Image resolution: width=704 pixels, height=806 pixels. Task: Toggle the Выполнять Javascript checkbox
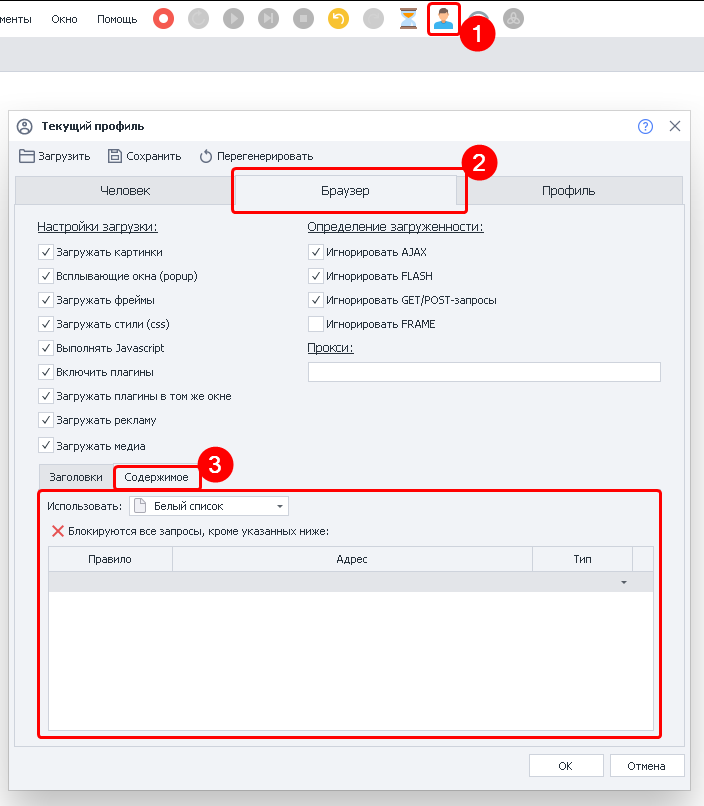(x=46, y=348)
